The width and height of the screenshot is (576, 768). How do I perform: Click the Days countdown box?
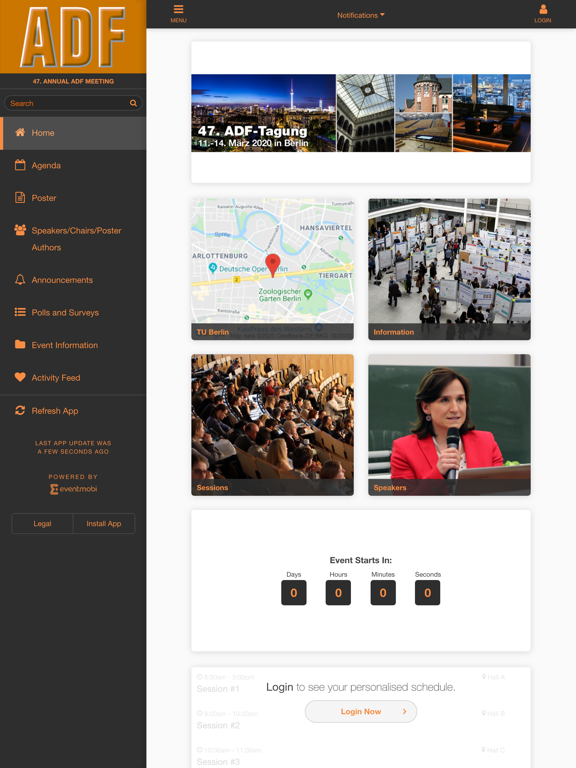point(293,593)
